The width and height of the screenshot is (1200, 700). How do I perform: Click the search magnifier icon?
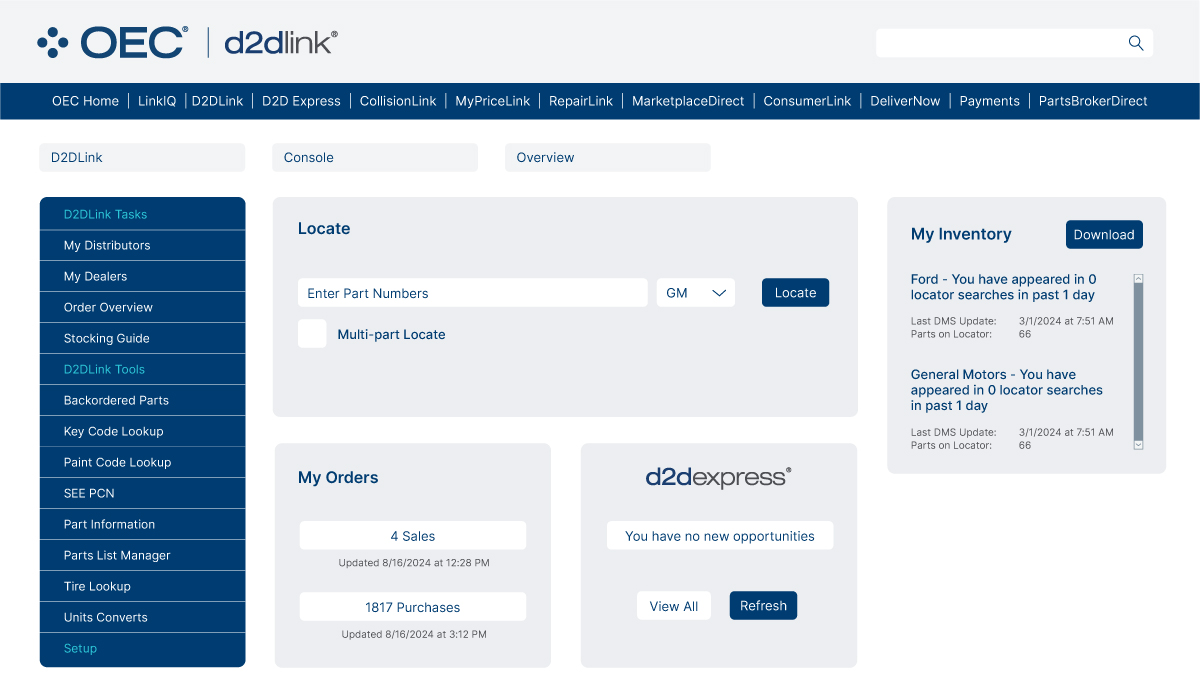1135,43
